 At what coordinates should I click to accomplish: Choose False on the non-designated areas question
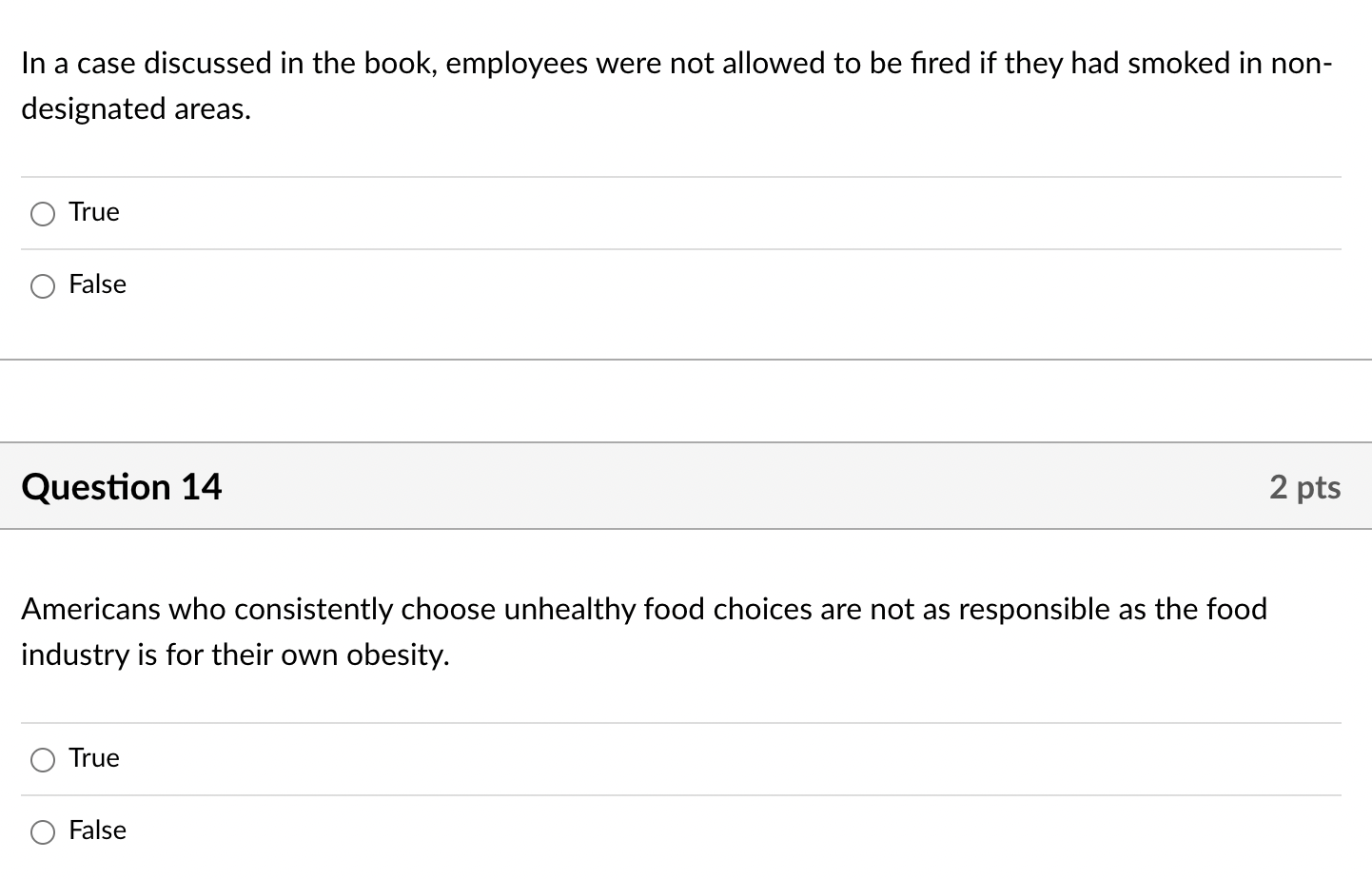[x=42, y=285]
